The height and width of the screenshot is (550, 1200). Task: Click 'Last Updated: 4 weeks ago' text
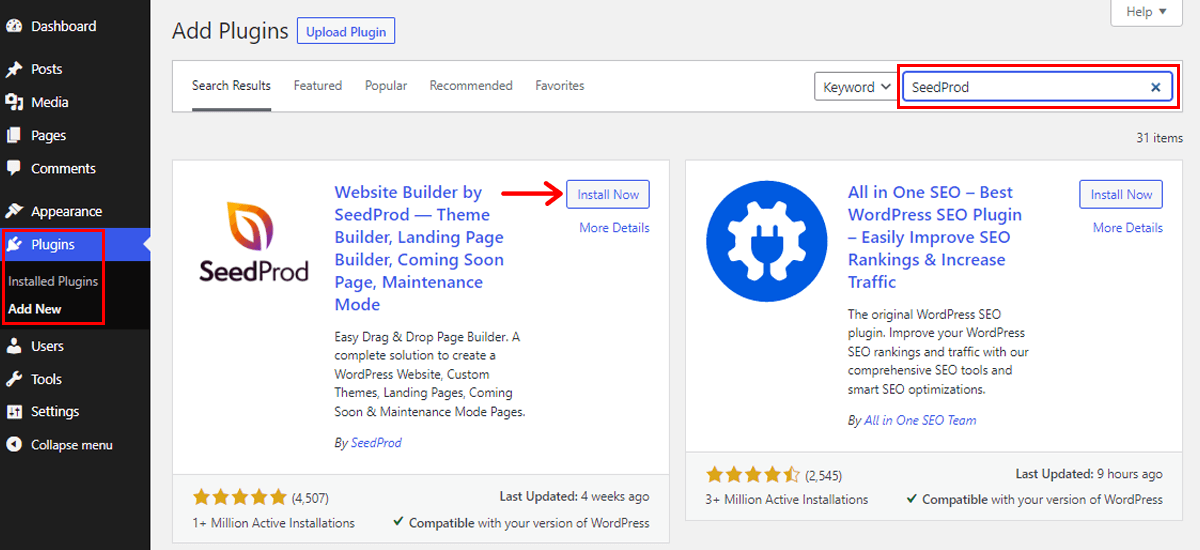coord(574,496)
